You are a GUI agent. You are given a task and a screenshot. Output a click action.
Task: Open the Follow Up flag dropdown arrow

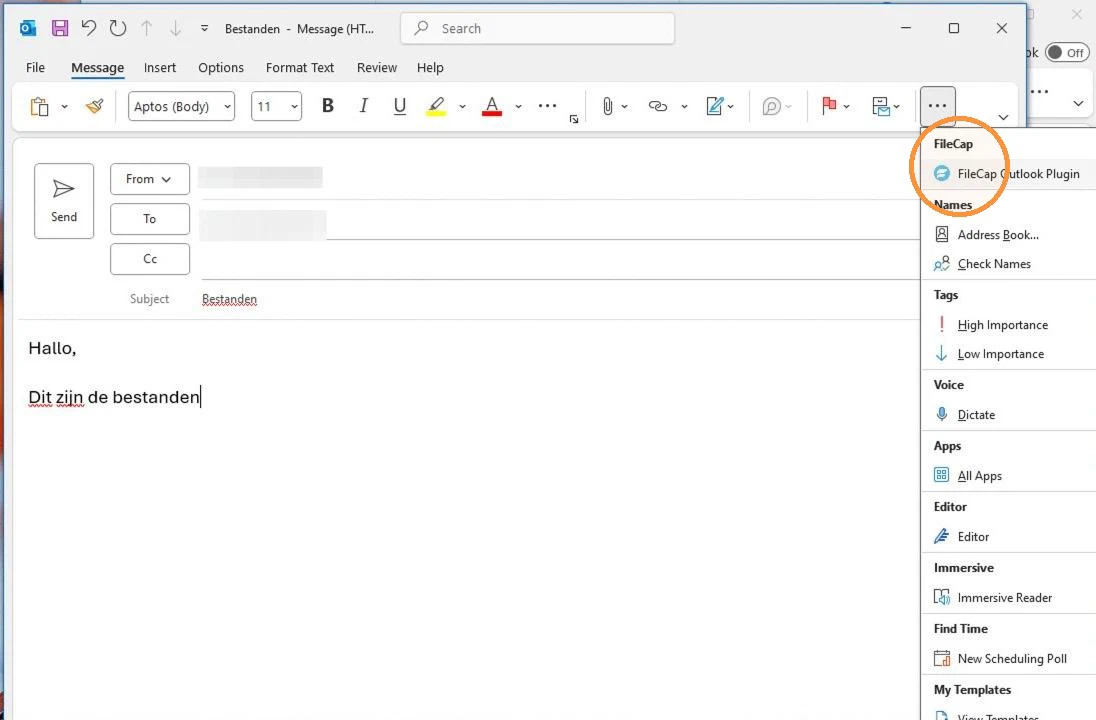tap(846, 107)
